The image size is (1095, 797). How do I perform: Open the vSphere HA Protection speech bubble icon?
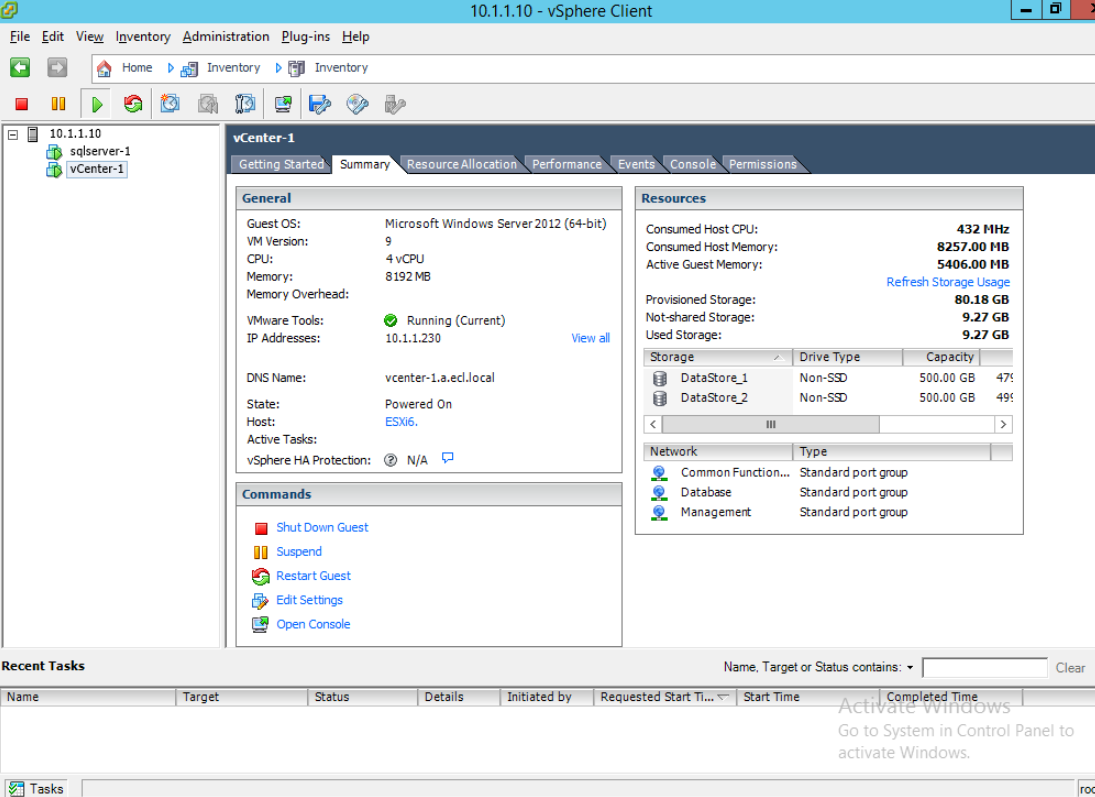[x=448, y=458]
